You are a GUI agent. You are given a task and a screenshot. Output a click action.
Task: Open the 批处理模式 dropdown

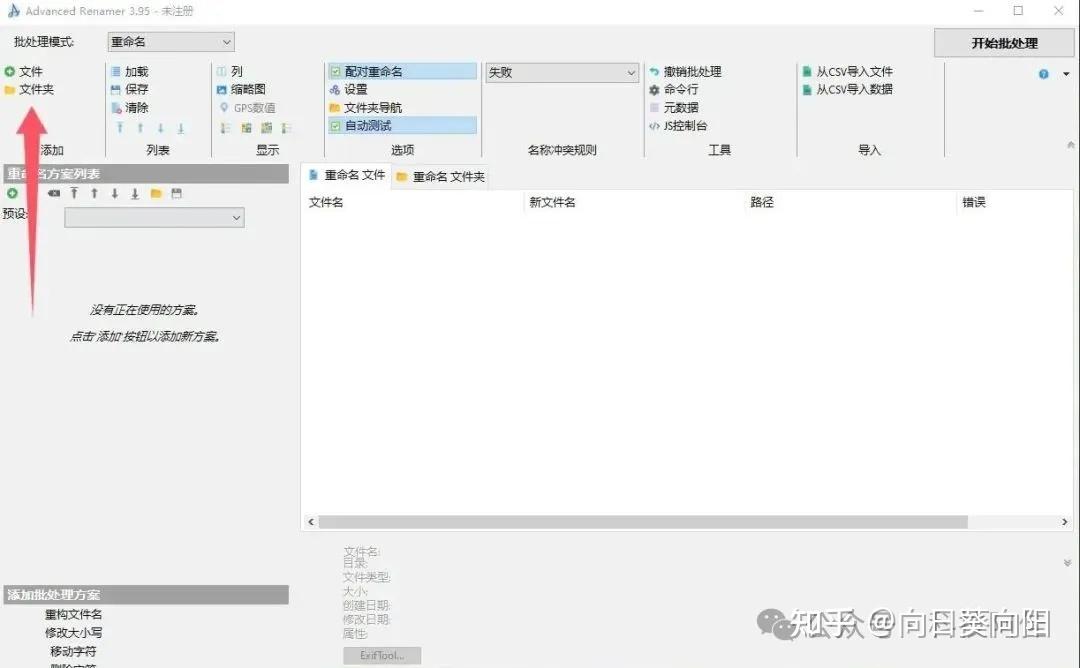(x=169, y=42)
